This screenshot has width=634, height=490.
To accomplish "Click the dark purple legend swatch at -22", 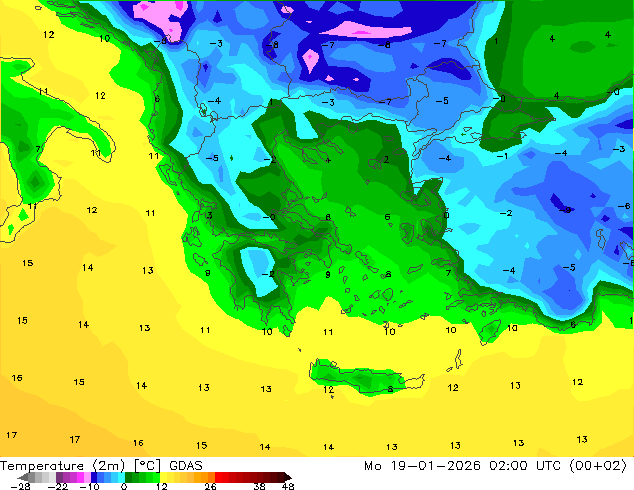I will pos(59,477).
